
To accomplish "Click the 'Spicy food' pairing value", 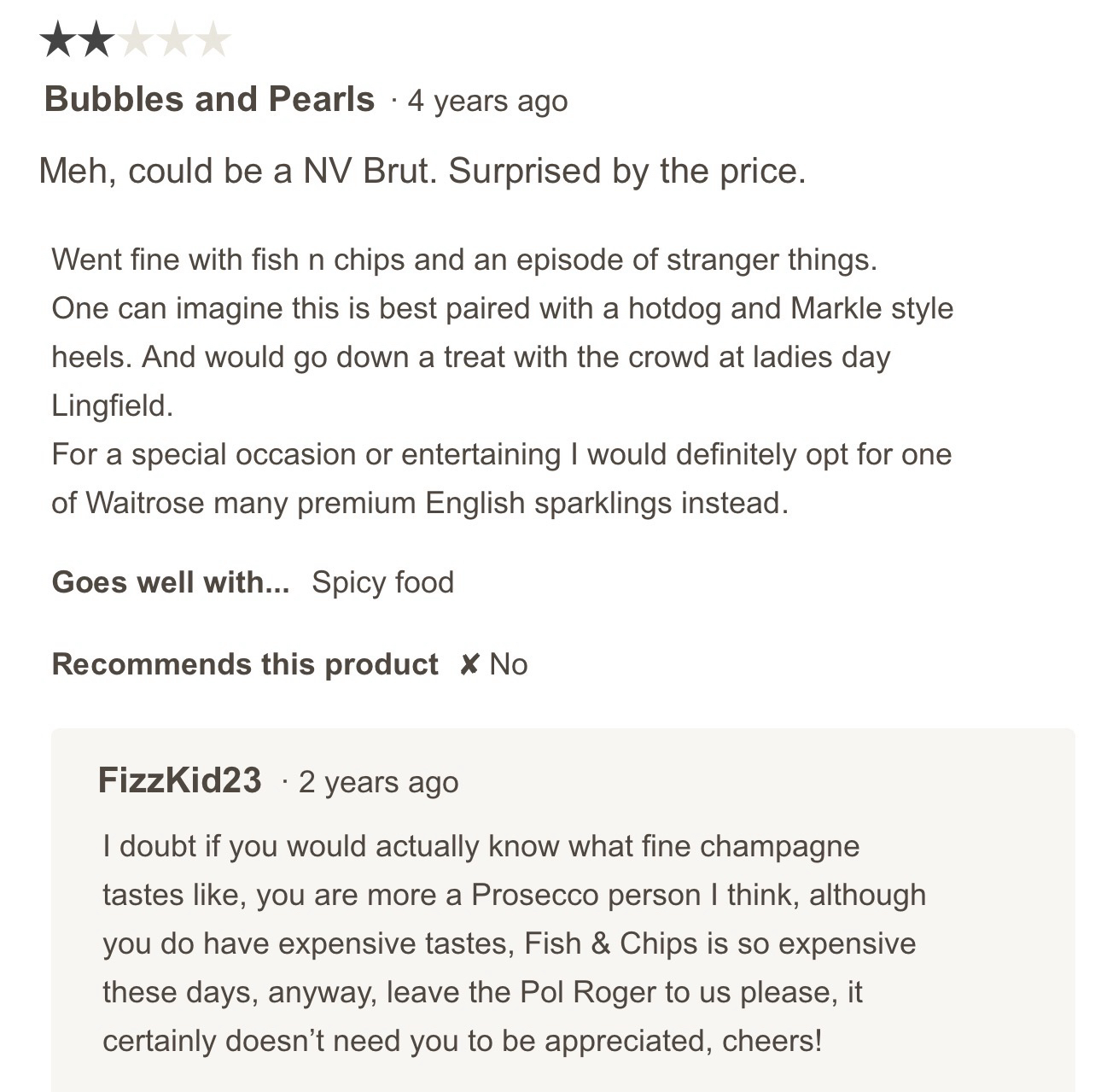I will tap(382, 582).
